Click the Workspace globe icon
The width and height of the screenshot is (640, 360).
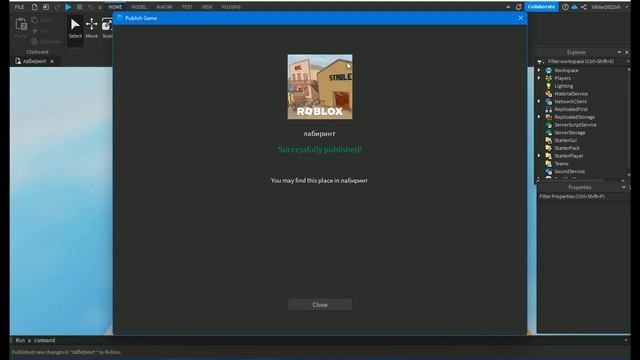(549, 70)
